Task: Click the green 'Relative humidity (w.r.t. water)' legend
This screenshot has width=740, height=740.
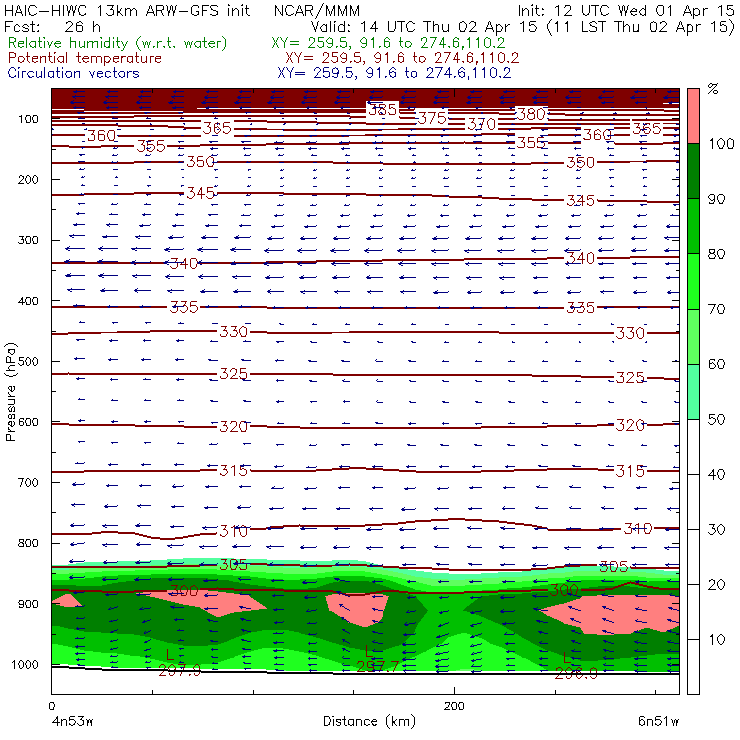Action: (118, 43)
